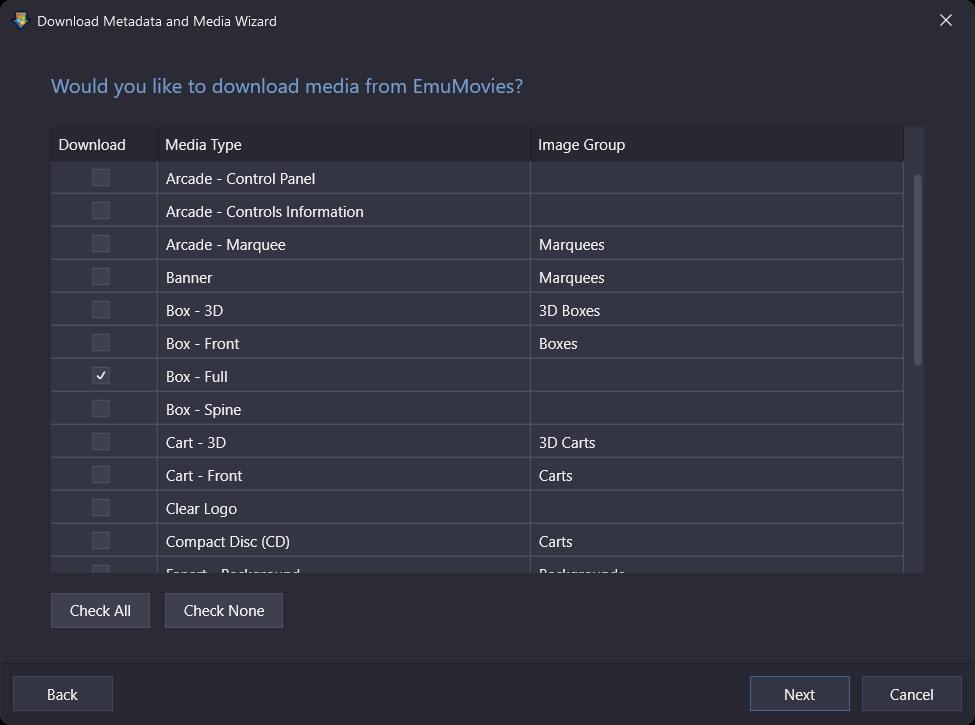
Task: Click the Media Type column header
Action: point(344,144)
